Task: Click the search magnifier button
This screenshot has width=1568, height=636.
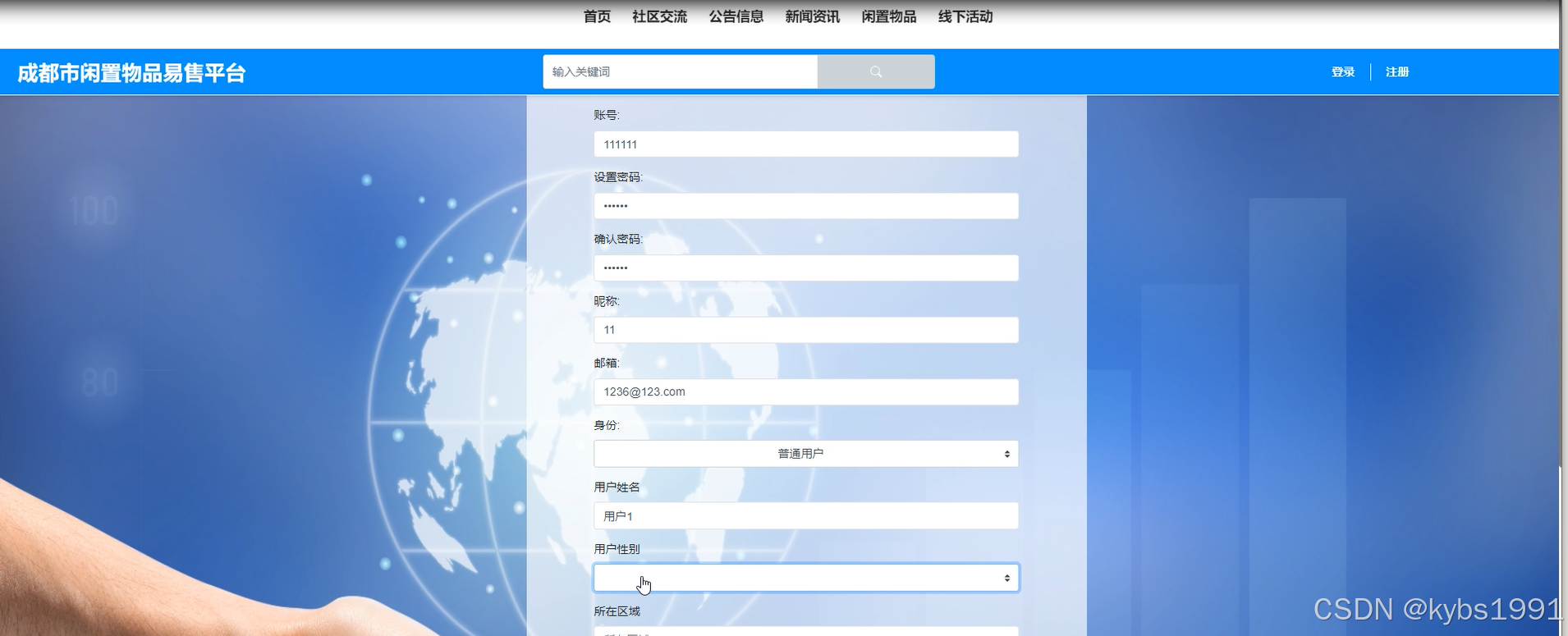Action: 876,71
